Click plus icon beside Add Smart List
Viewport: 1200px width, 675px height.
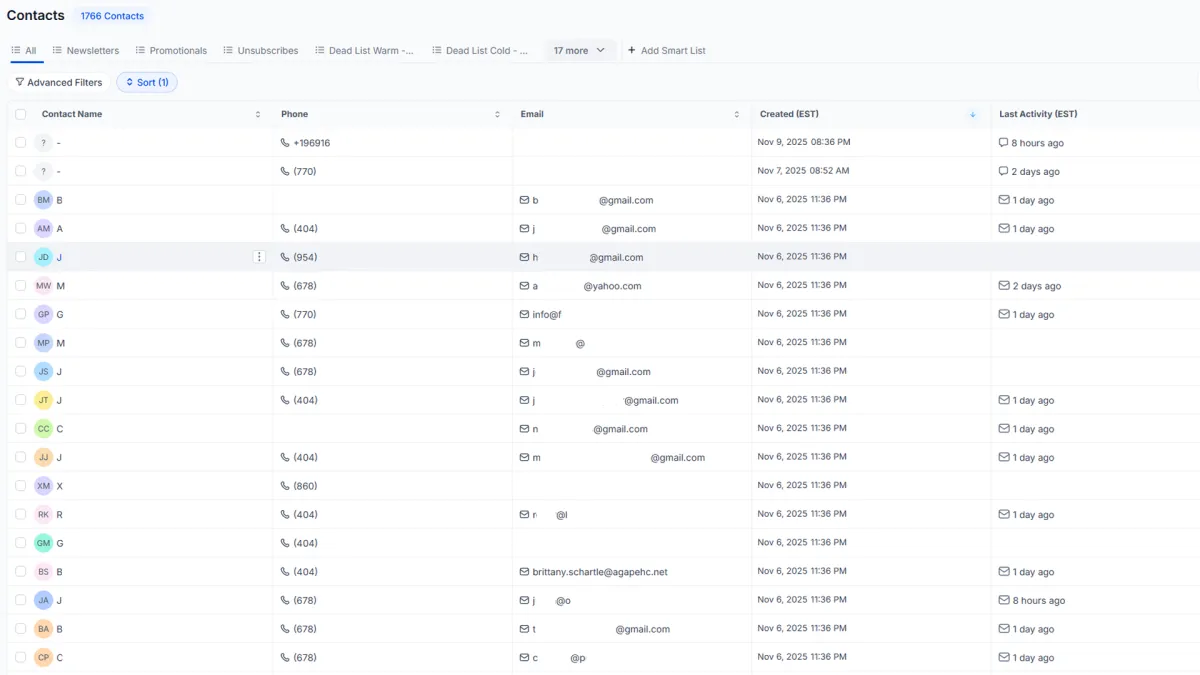coord(631,50)
